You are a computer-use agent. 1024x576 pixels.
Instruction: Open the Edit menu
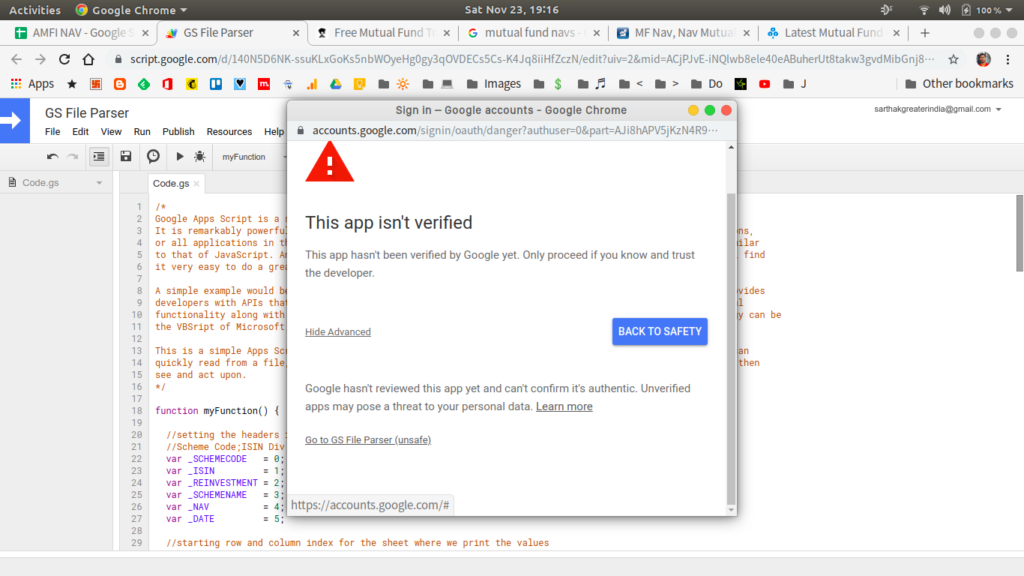click(x=80, y=131)
